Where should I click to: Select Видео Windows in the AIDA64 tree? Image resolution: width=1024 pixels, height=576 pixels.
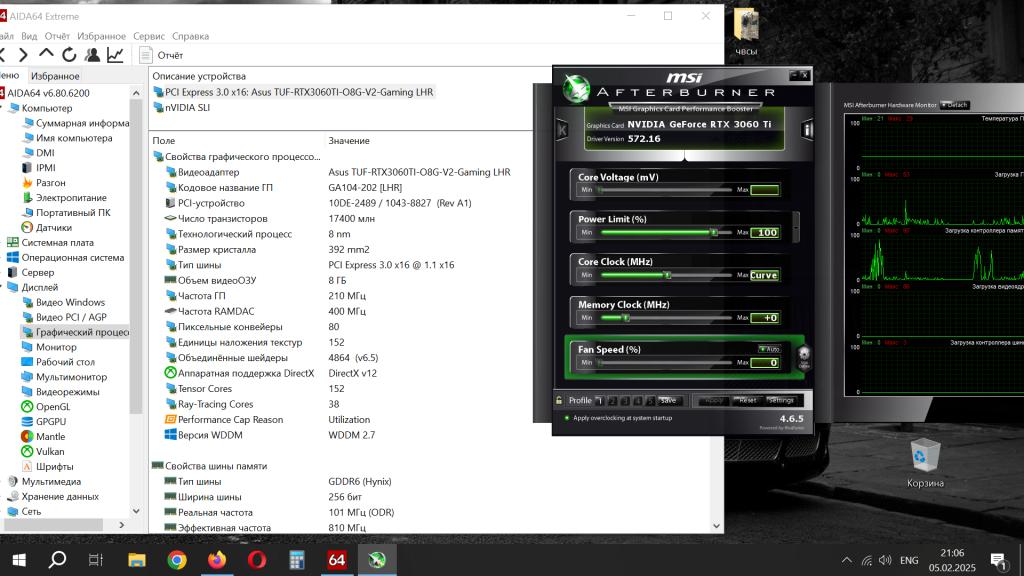[x=63, y=302]
